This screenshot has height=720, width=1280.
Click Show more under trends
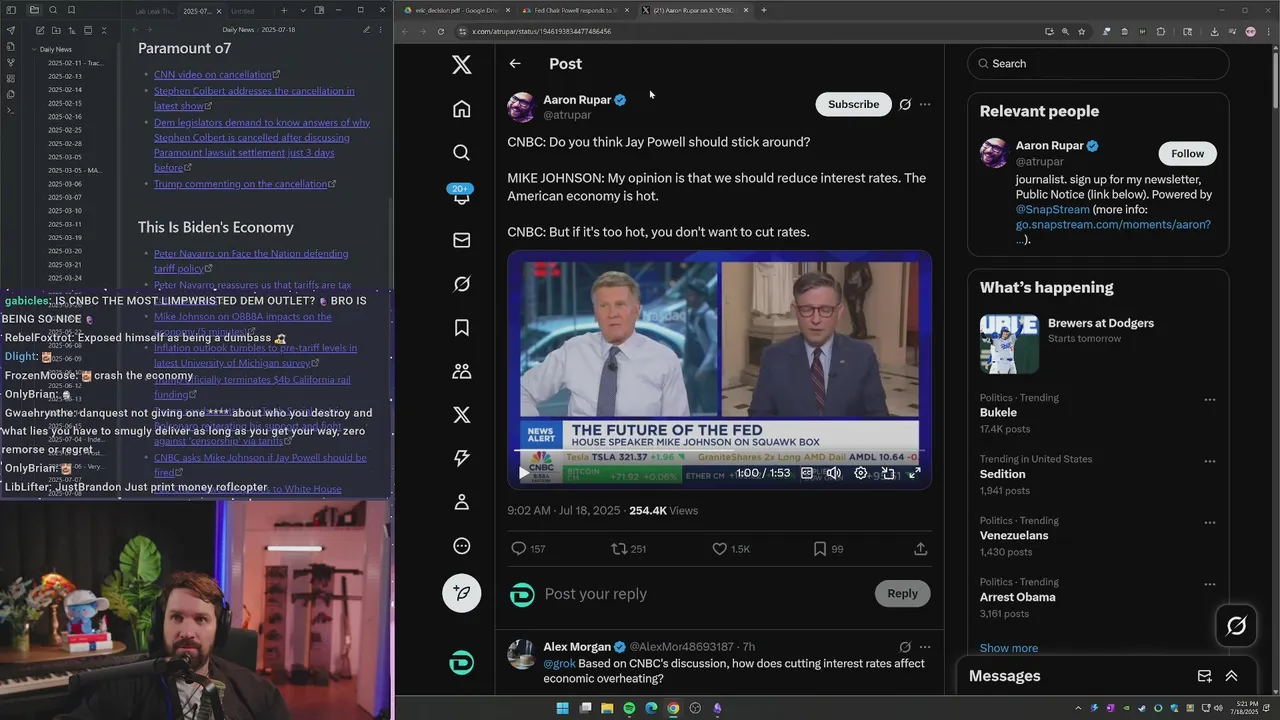tap(1008, 648)
